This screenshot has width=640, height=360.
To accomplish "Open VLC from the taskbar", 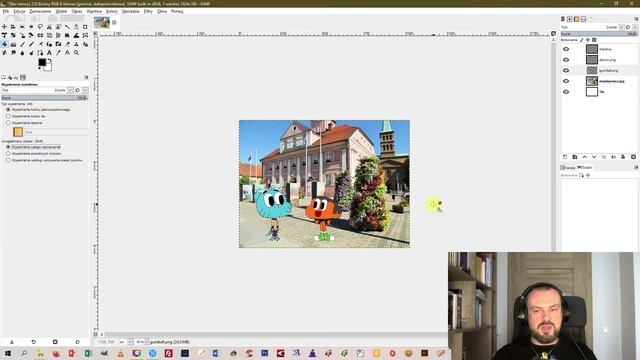I will pyautogui.click(x=120, y=353).
